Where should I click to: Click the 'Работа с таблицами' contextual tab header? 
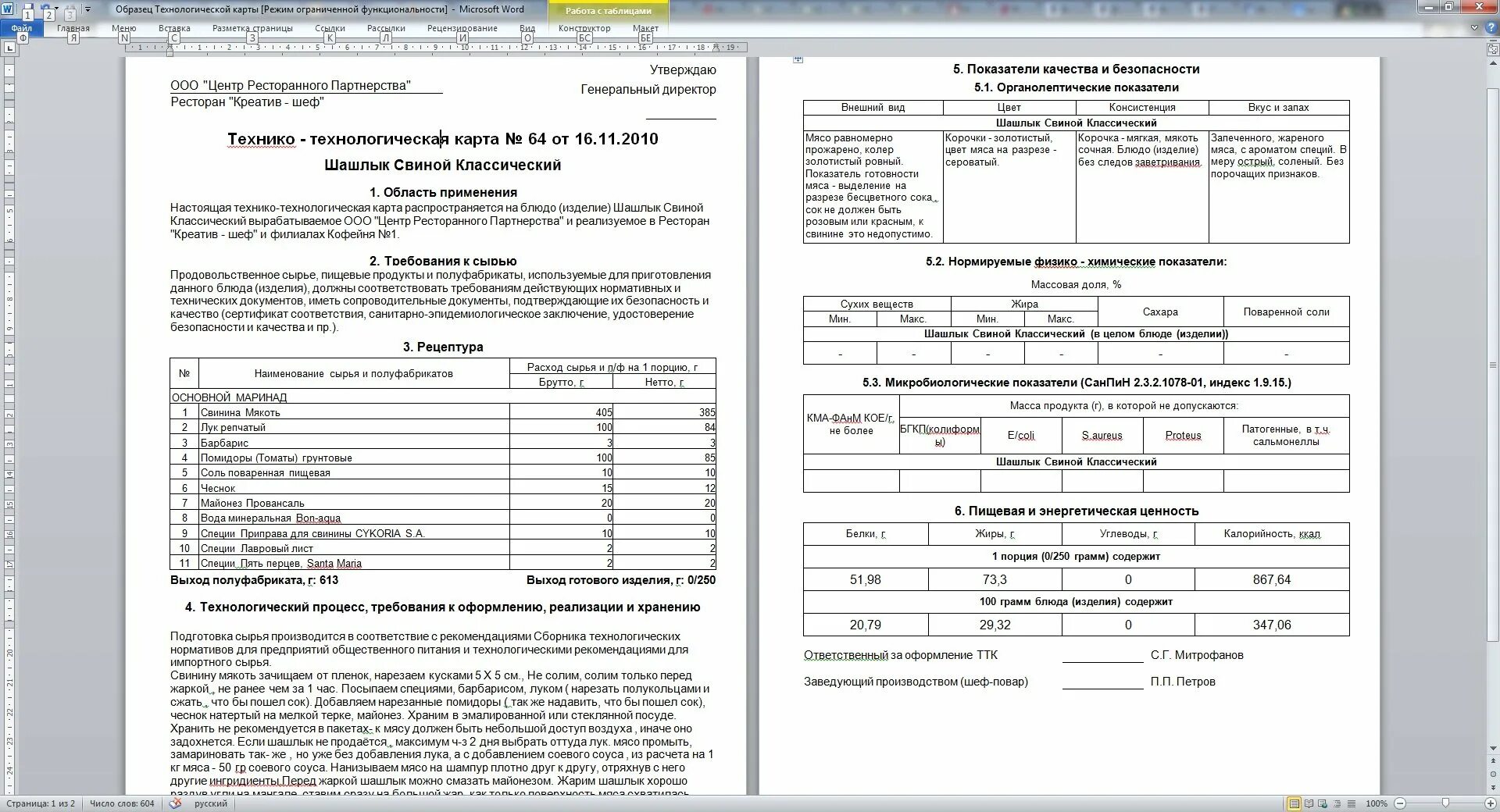point(609,11)
